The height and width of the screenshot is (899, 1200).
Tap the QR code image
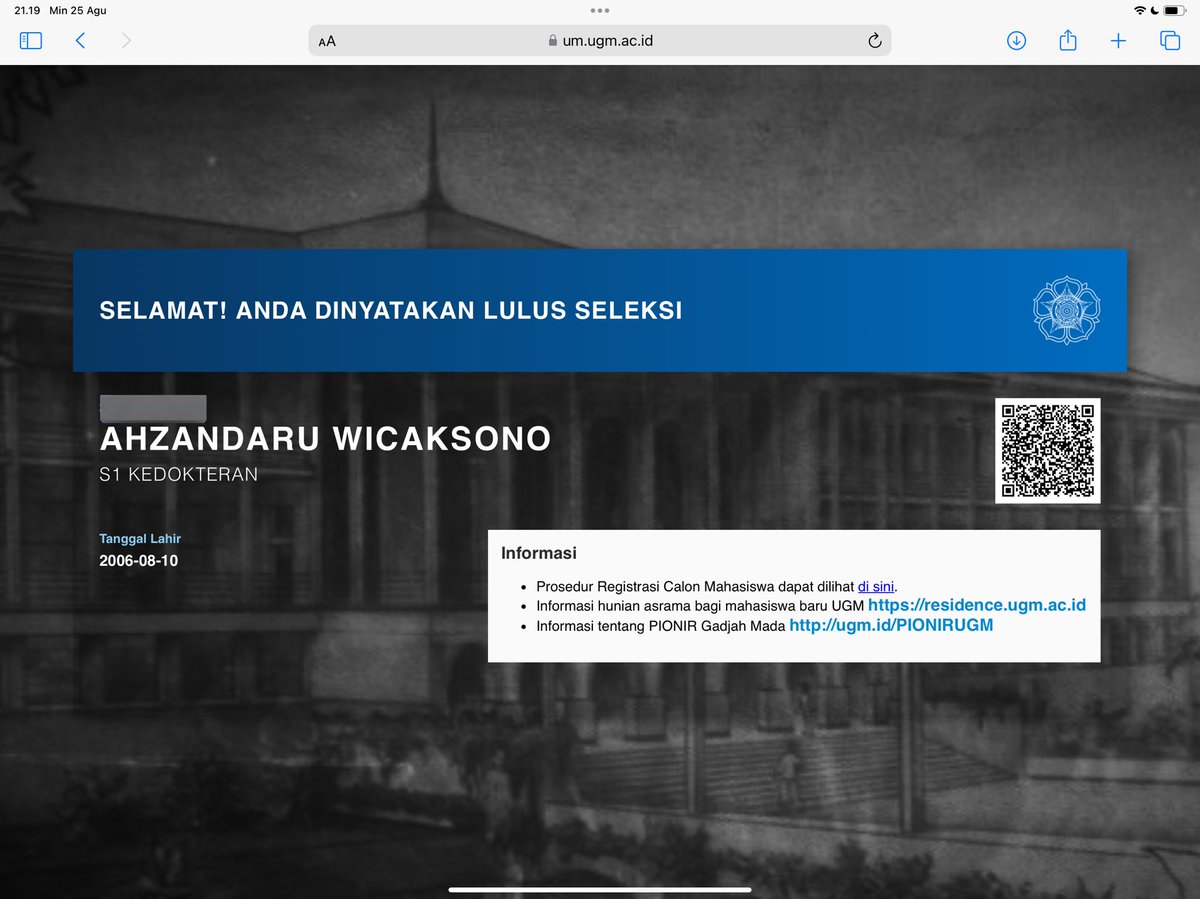(x=1047, y=450)
